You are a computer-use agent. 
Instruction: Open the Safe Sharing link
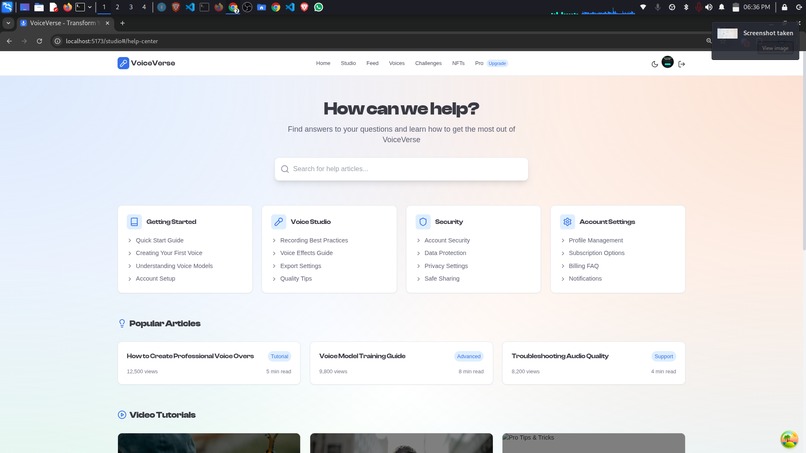point(442,279)
